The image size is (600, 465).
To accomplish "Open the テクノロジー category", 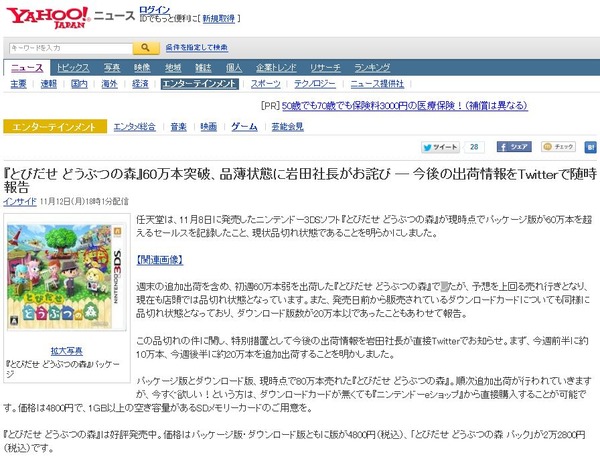I will (x=315, y=84).
